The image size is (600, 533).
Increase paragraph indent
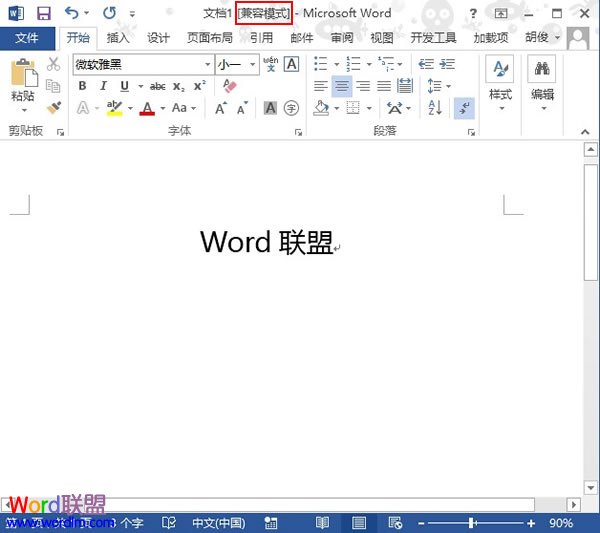click(x=447, y=64)
